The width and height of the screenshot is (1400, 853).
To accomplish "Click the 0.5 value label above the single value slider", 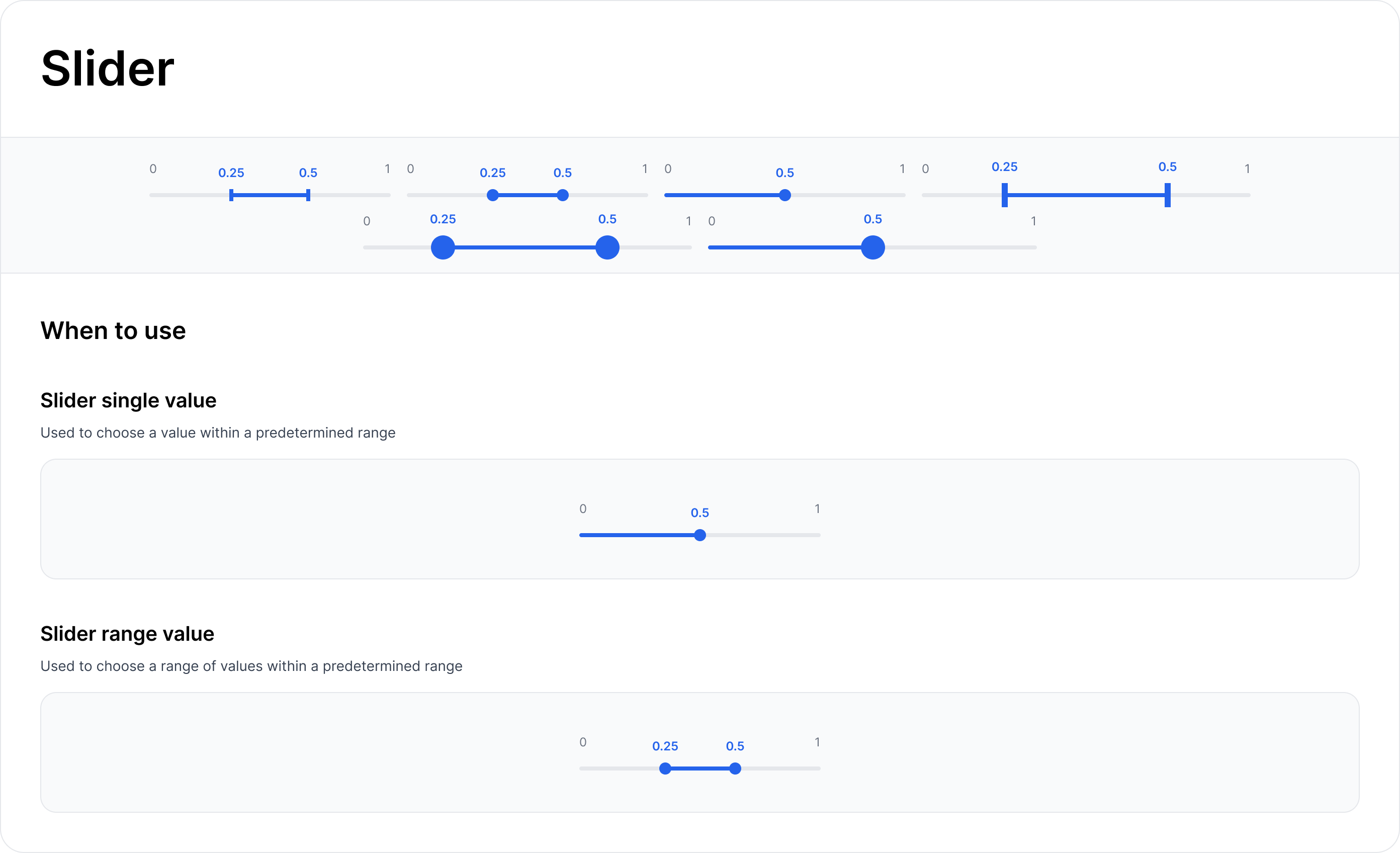I will 700,512.
